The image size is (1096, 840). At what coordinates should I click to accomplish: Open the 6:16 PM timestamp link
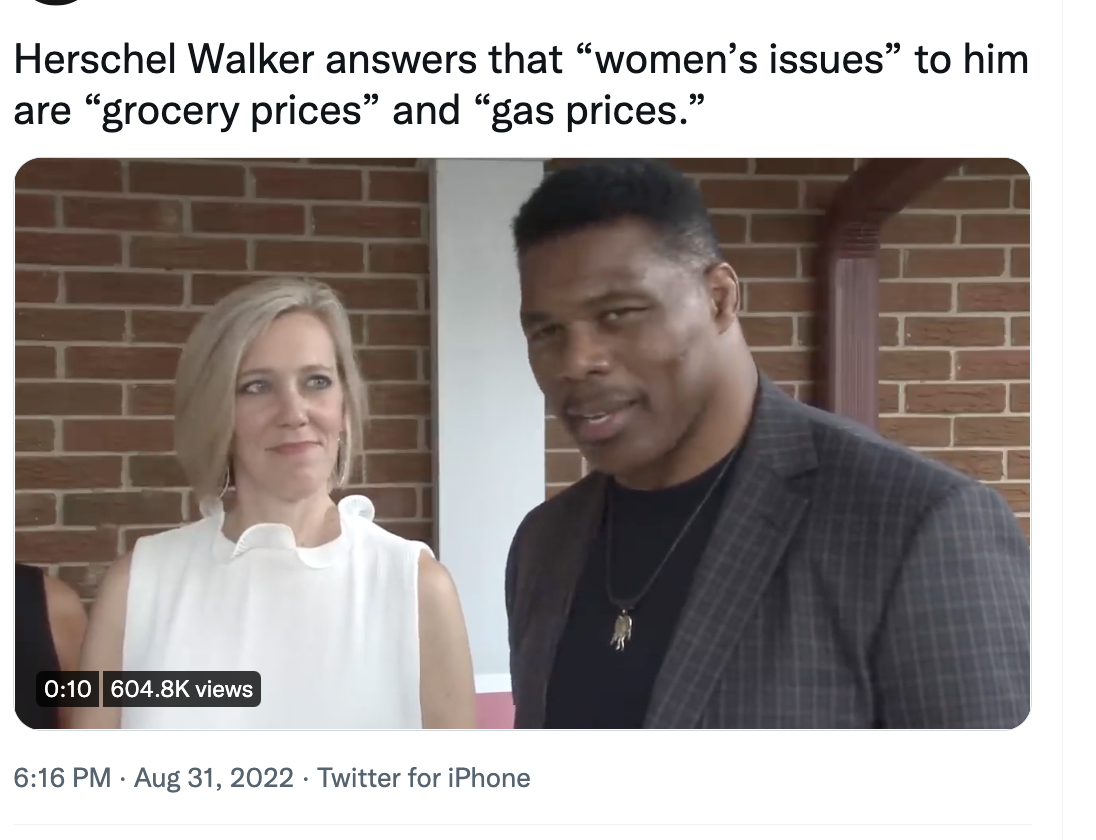(62, 778)
